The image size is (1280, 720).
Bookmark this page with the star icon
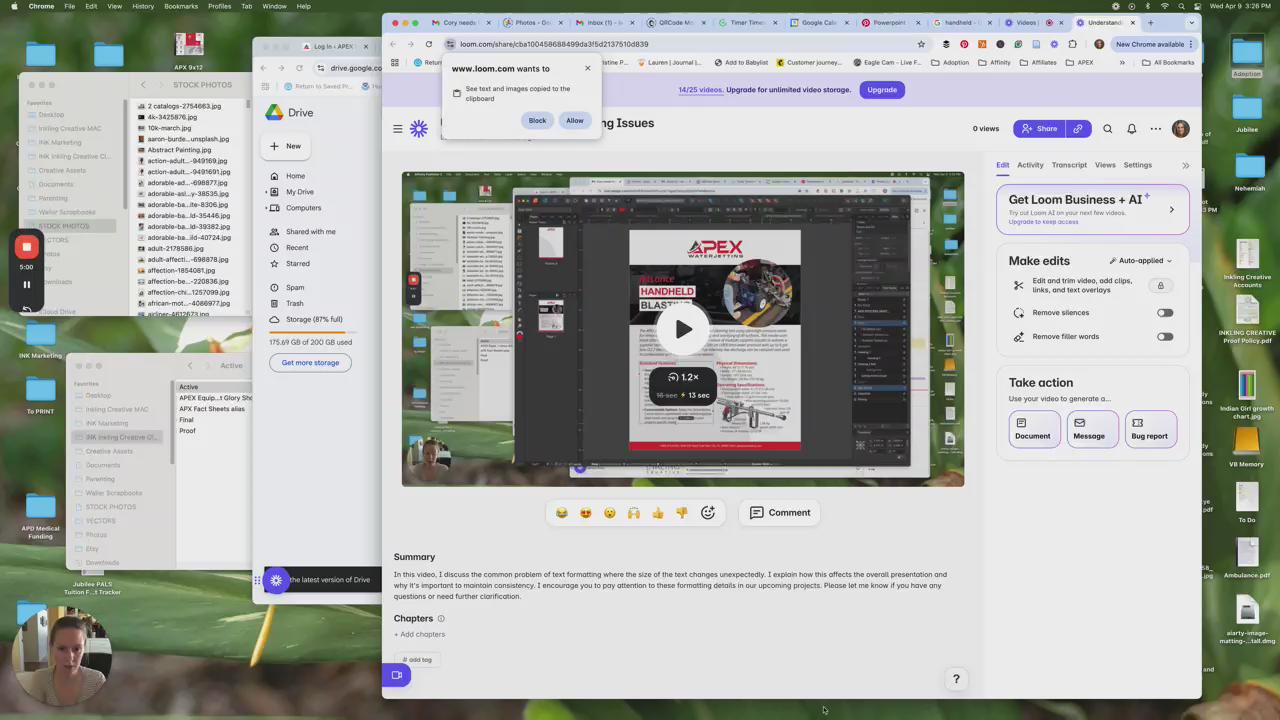921,44
